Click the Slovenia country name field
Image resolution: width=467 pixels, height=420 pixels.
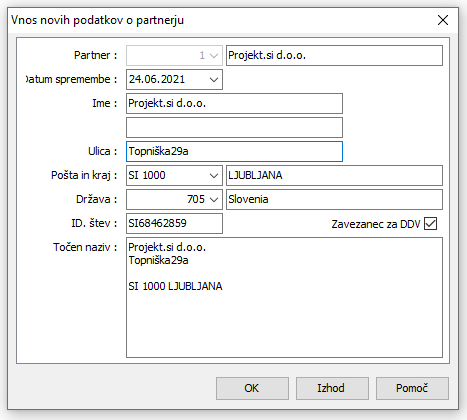point(334,199)
